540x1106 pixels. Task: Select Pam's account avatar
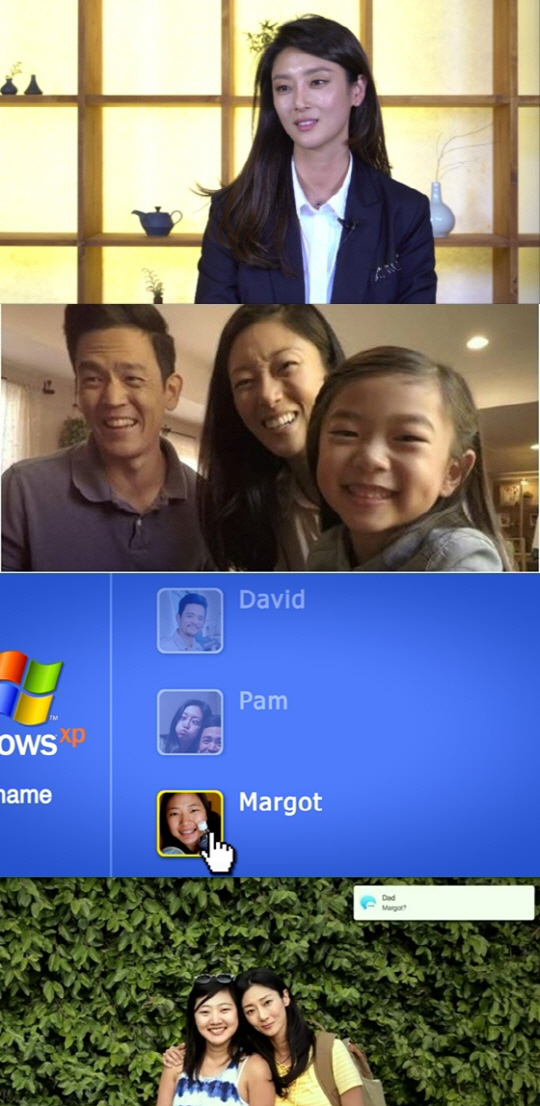pos(190,722)
